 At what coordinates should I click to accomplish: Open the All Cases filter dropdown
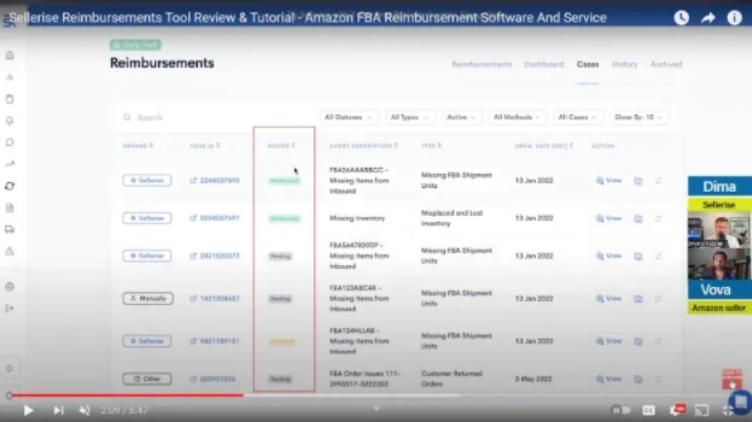(x=577, y=117)
